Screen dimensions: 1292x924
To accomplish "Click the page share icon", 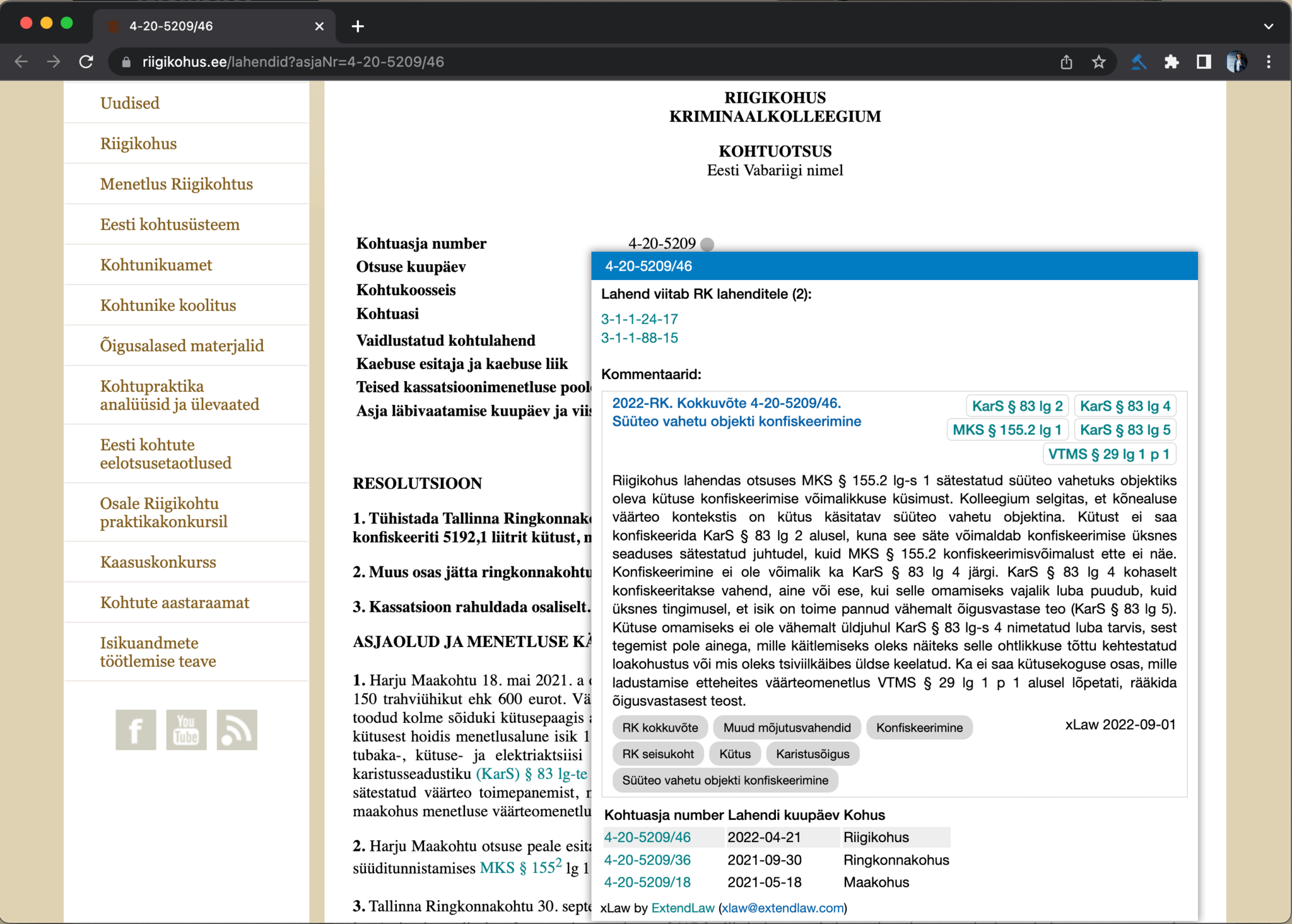I will tap(1066, 62).
